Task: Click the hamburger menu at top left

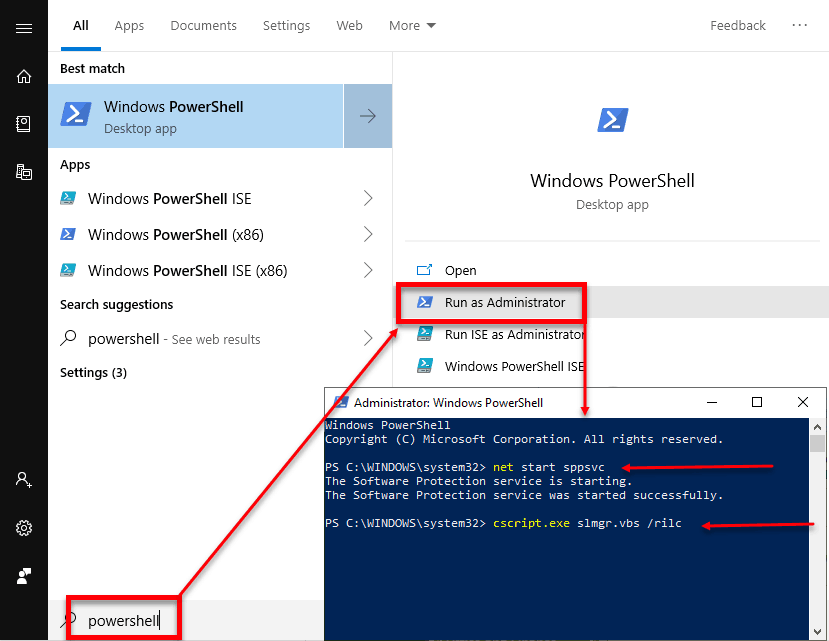Action: (x=24, y=27)
